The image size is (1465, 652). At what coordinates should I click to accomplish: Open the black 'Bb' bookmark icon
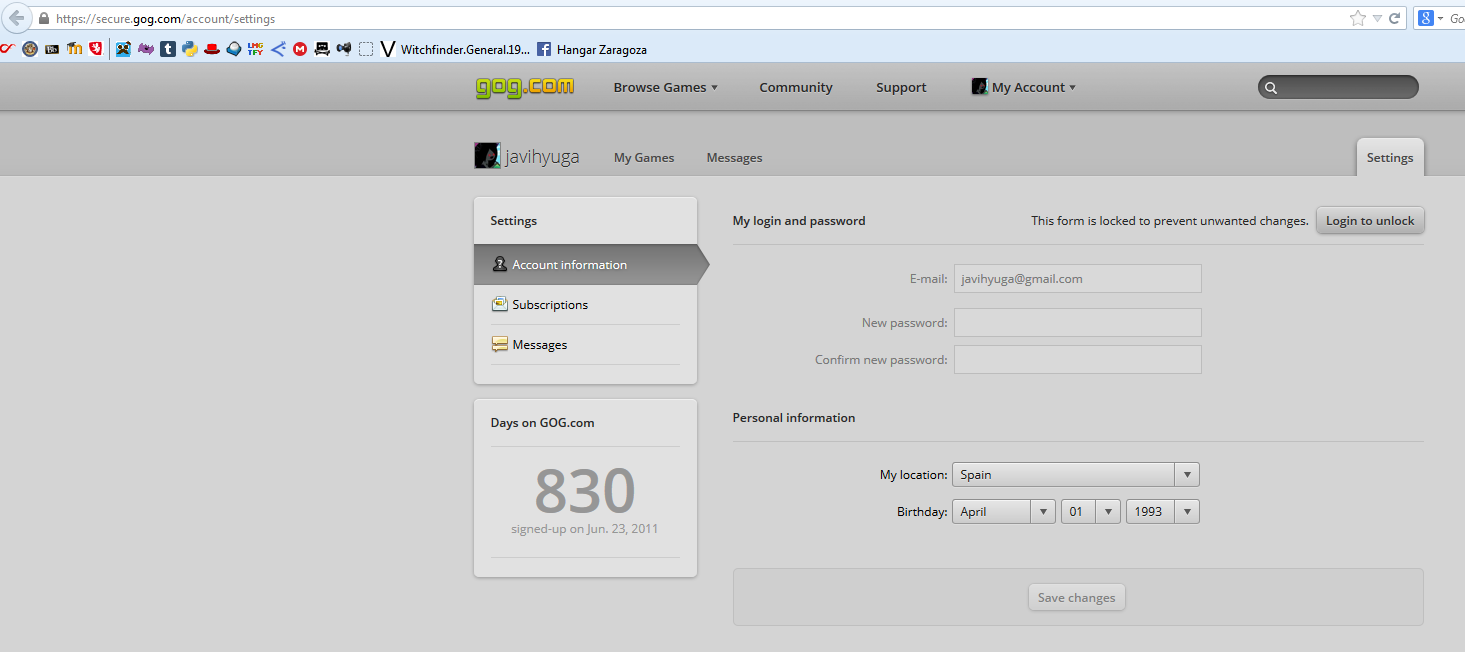tap(52, 48)
